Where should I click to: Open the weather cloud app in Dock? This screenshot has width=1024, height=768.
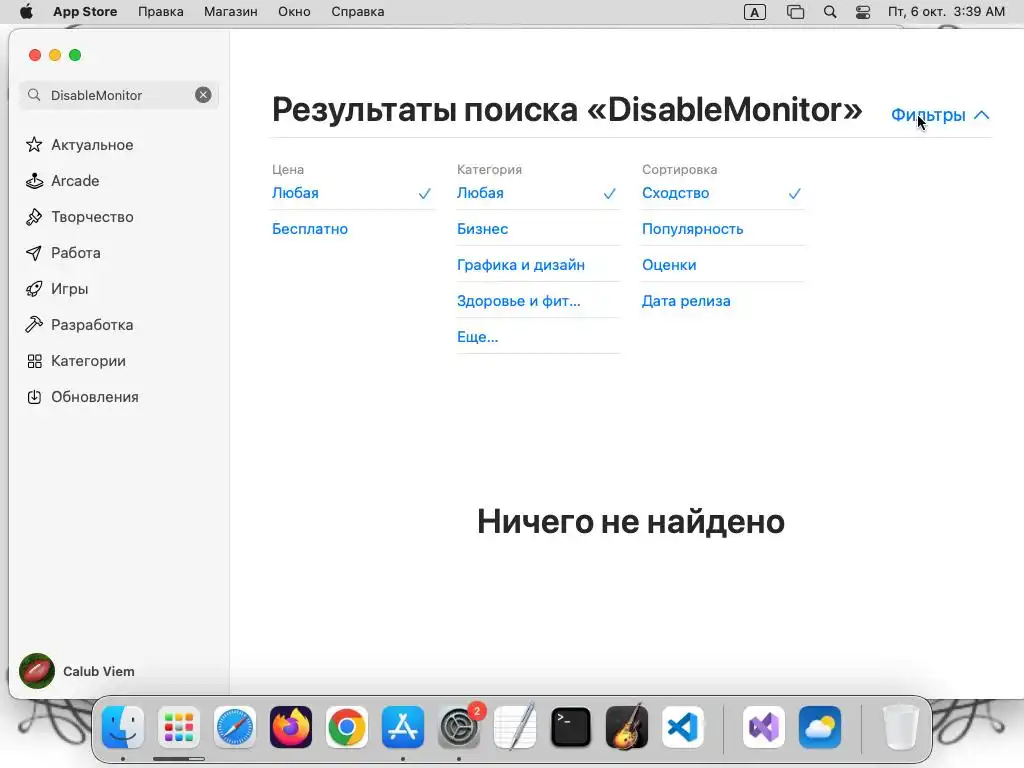click(x=820, y=727)
